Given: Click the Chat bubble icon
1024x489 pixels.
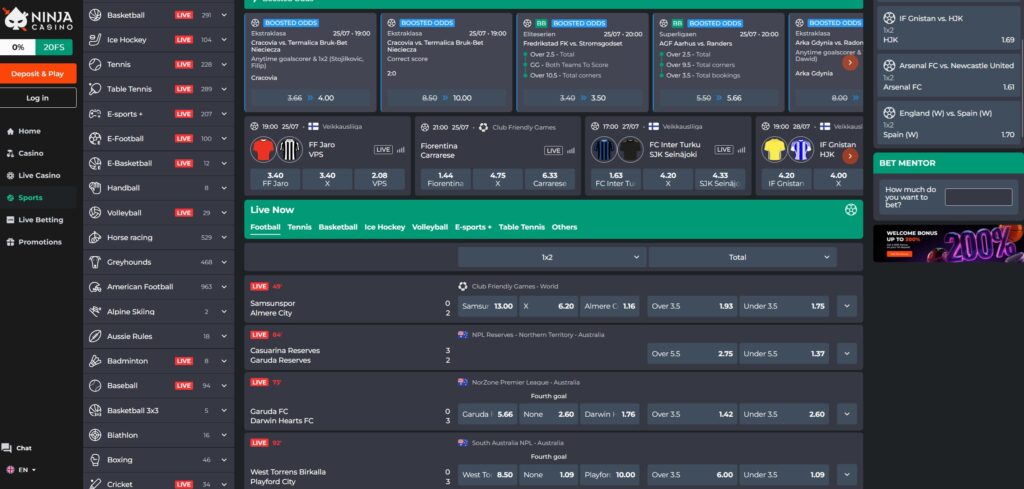Looking at the screenshot, I should click(7, 448).
